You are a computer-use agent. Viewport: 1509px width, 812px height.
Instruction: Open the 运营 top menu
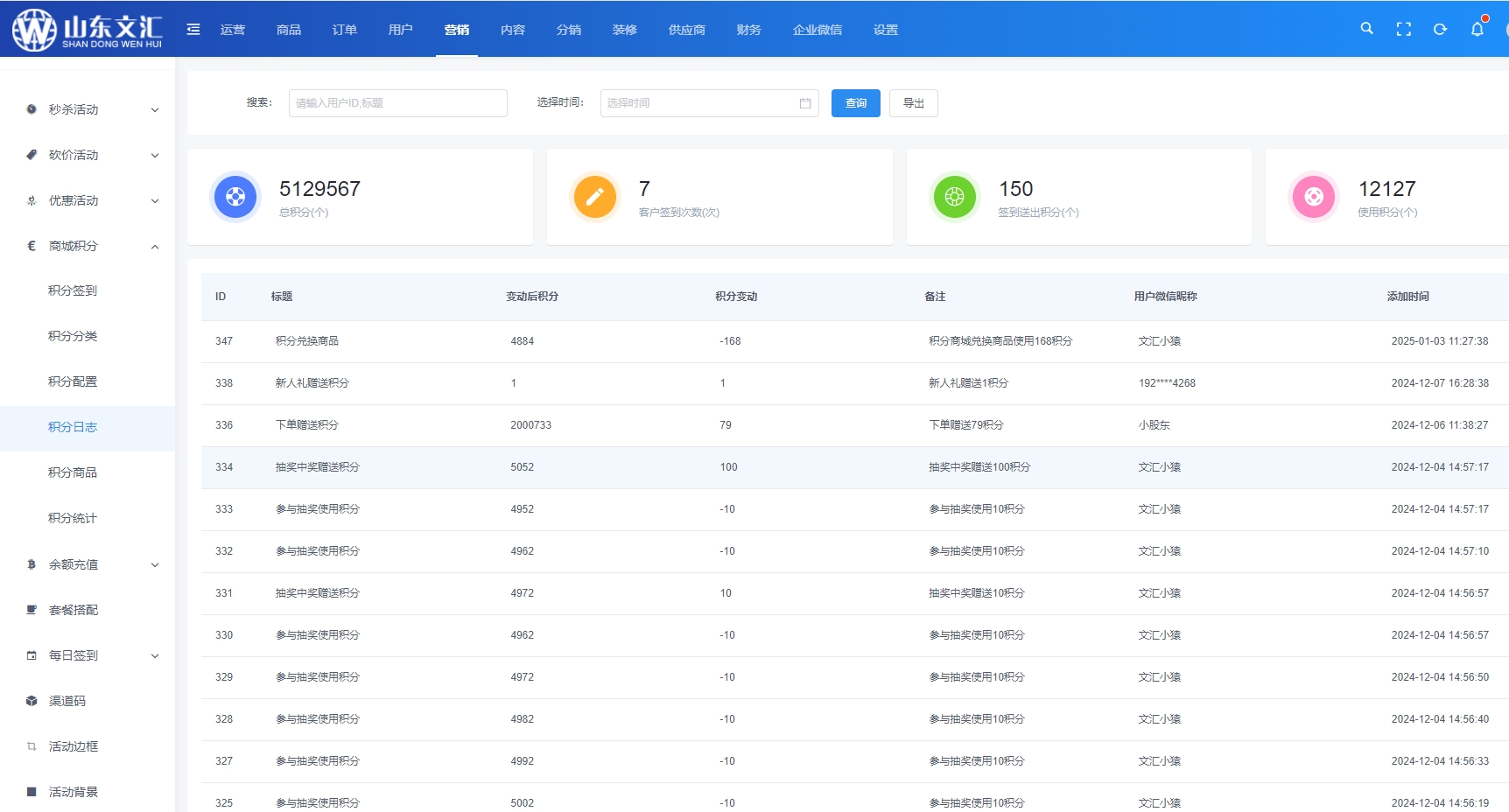point(233,30)
